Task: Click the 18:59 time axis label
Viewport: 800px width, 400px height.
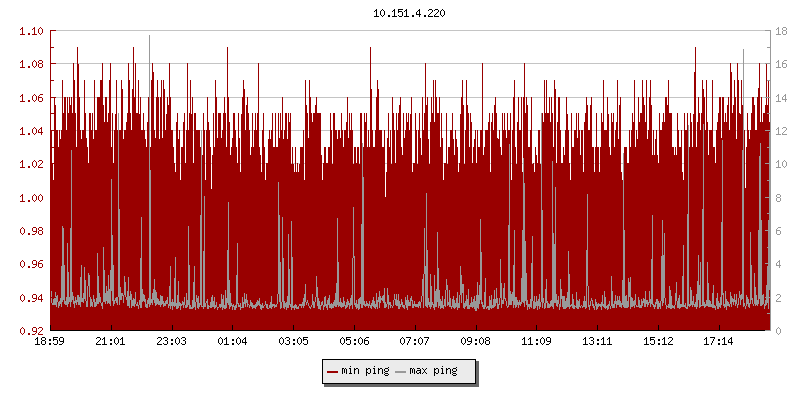Action: click(50, 342)
